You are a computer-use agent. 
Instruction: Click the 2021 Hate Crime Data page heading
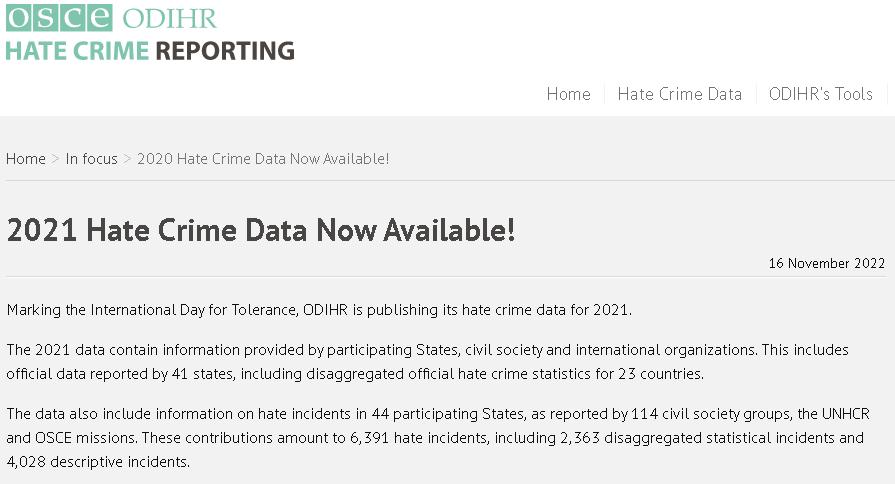point(261,231)
